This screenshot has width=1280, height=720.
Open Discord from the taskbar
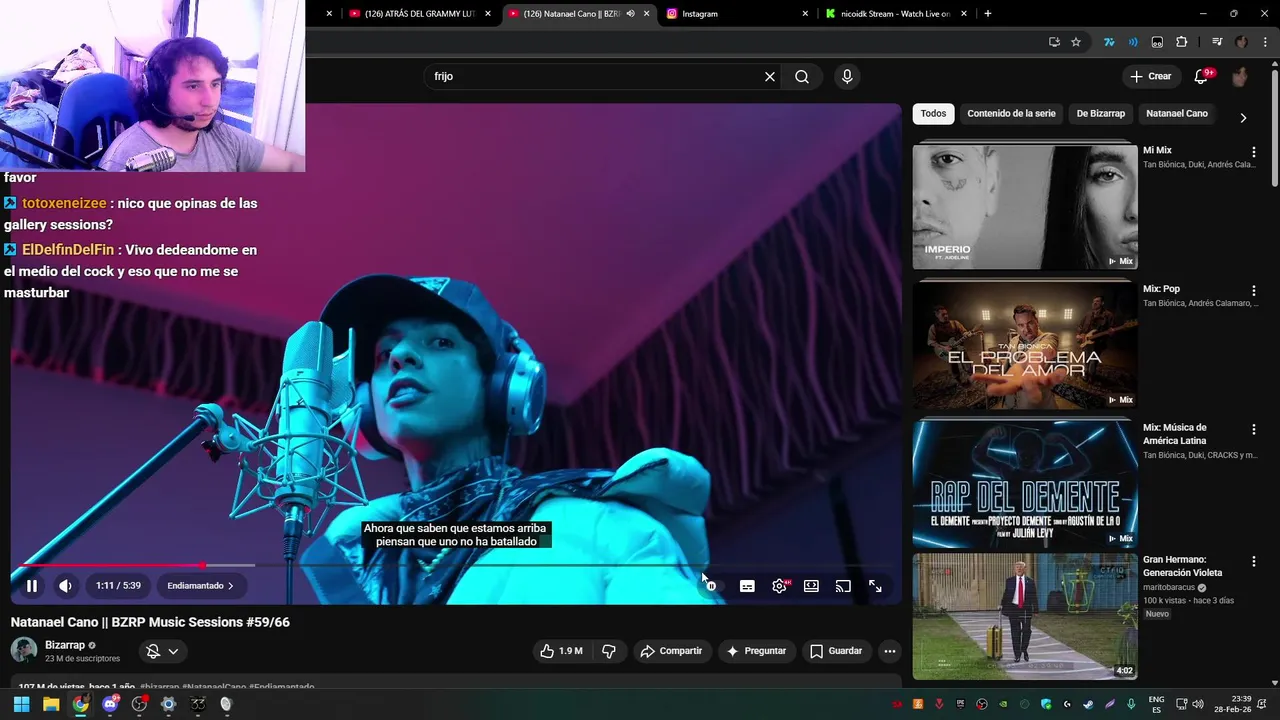[110, 704]
